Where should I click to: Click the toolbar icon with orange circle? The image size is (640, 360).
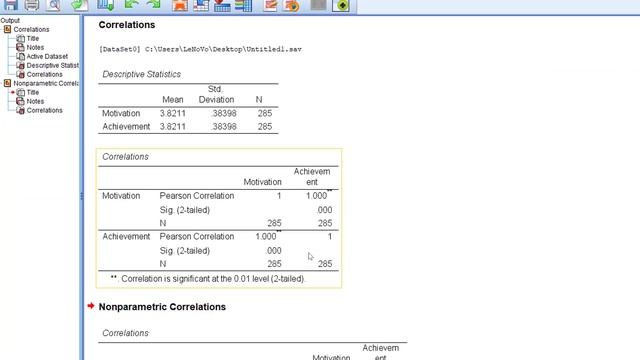coord(291,5)
